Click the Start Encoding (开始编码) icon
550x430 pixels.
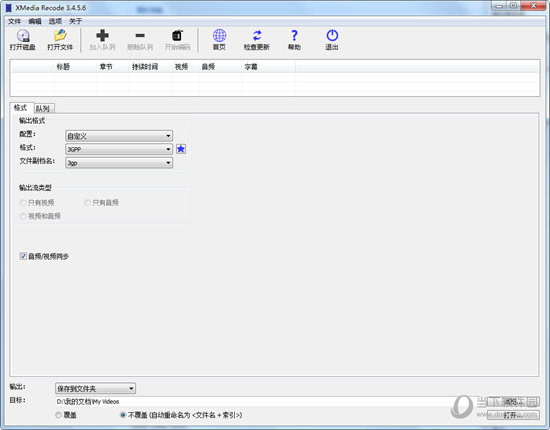coord(177,36)
